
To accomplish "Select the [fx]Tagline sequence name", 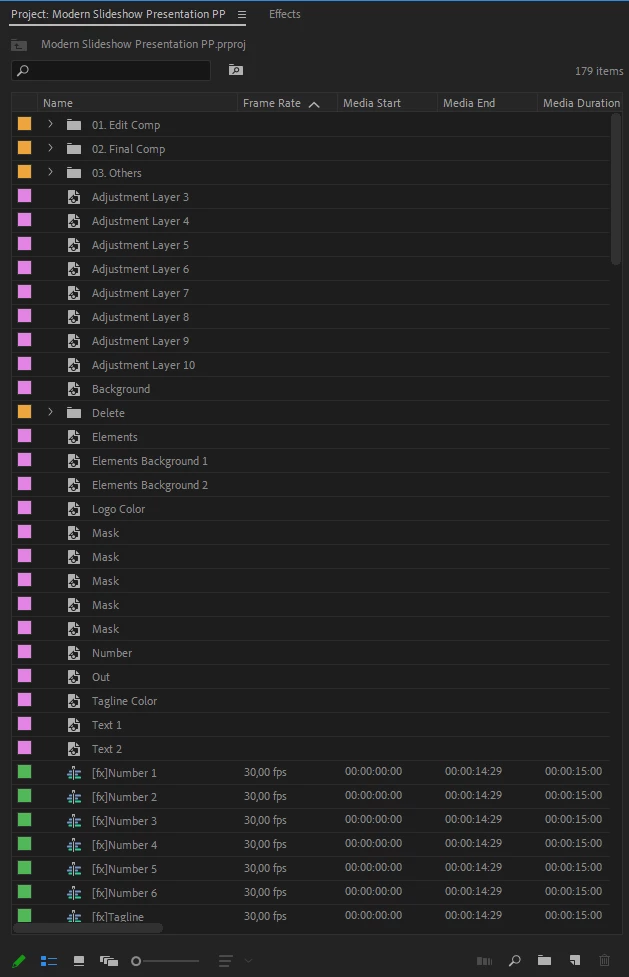I will point(117,917).
